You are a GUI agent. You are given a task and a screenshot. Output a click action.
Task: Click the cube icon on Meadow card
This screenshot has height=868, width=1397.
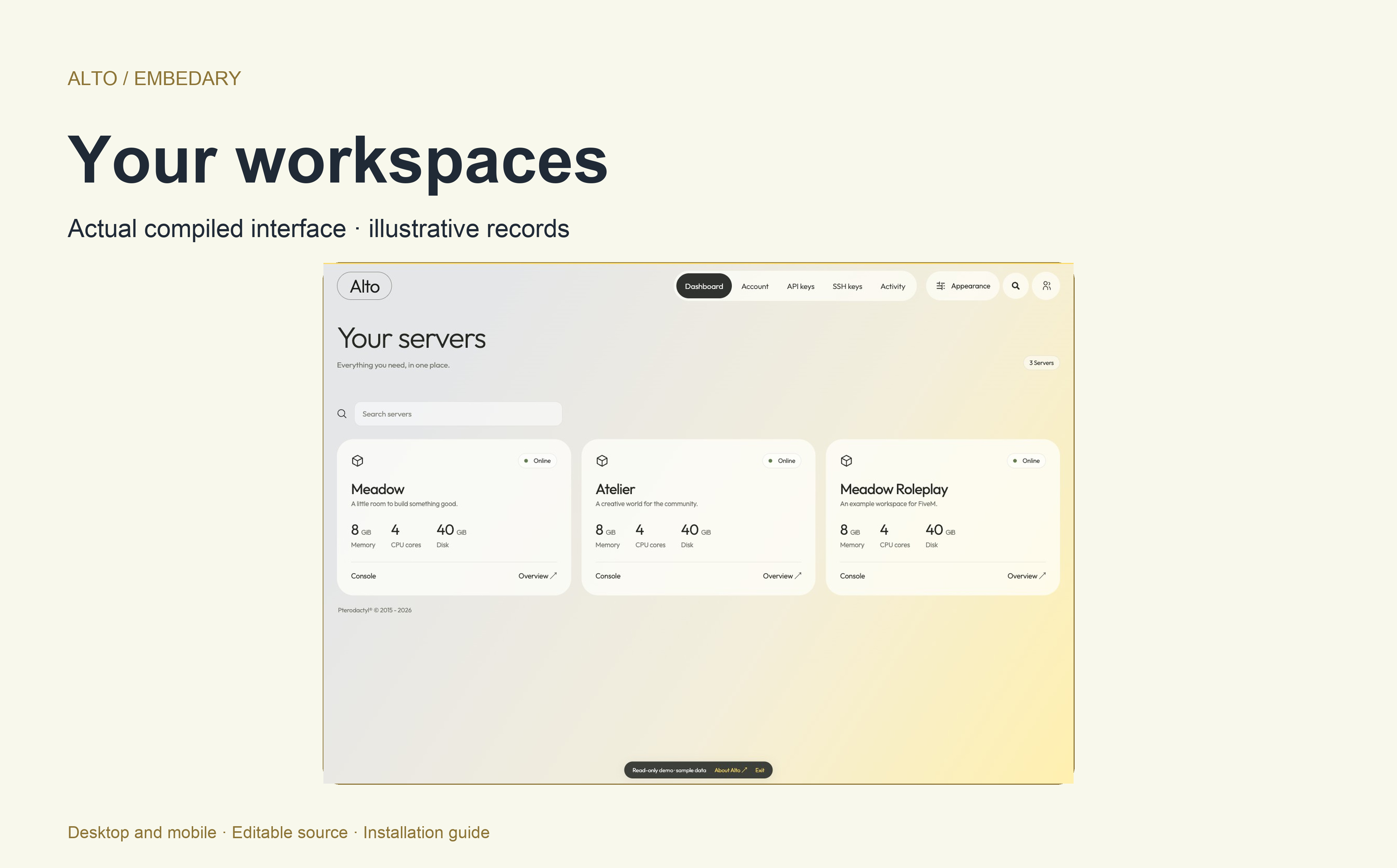click(x=358, y=460)
